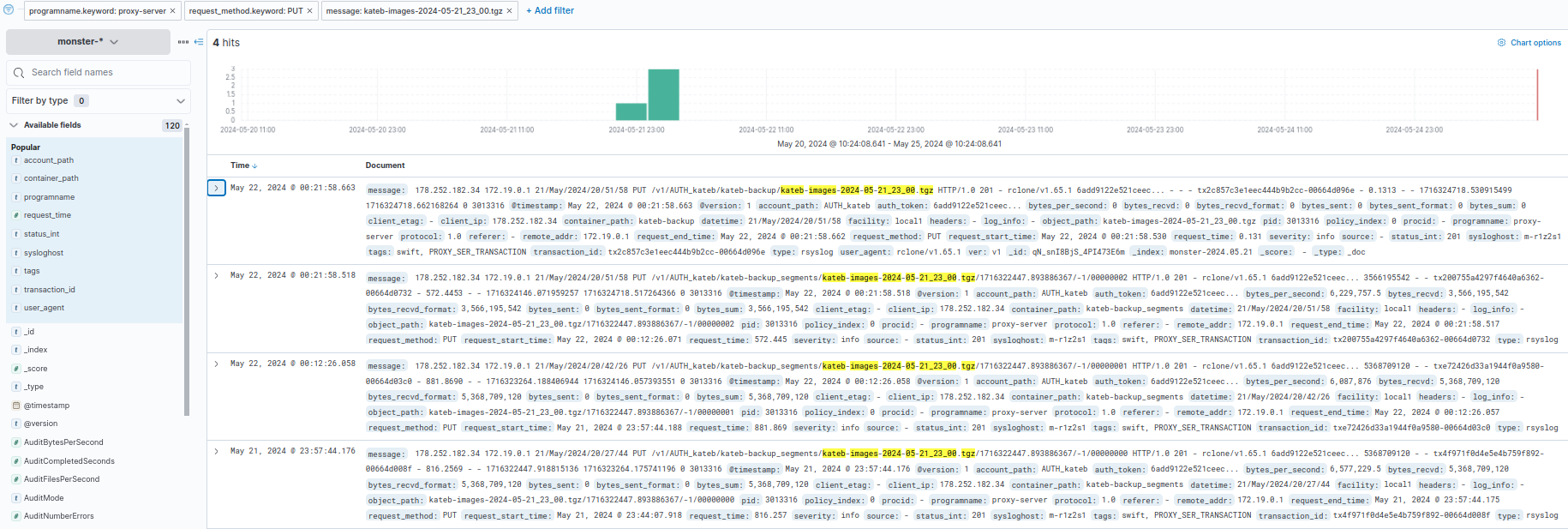This screenshot has width=1568, height=529.
Task: Click the magnifier icon in field search
Action: [19, 73]
